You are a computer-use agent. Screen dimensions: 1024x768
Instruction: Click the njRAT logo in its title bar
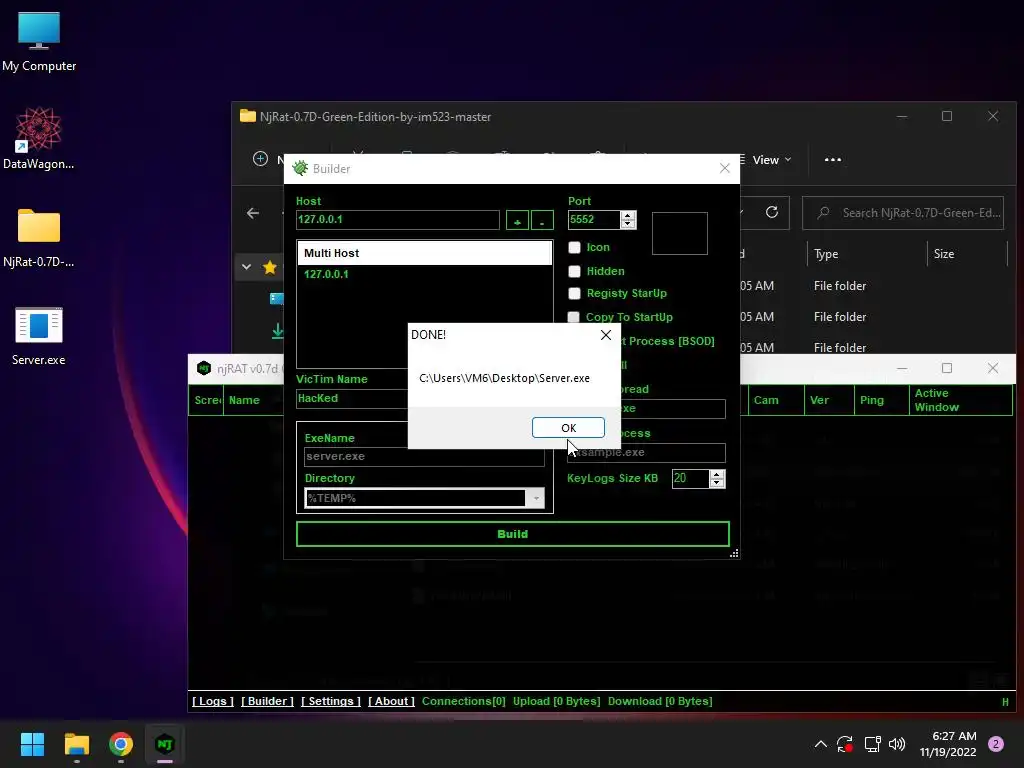(204, 368)
